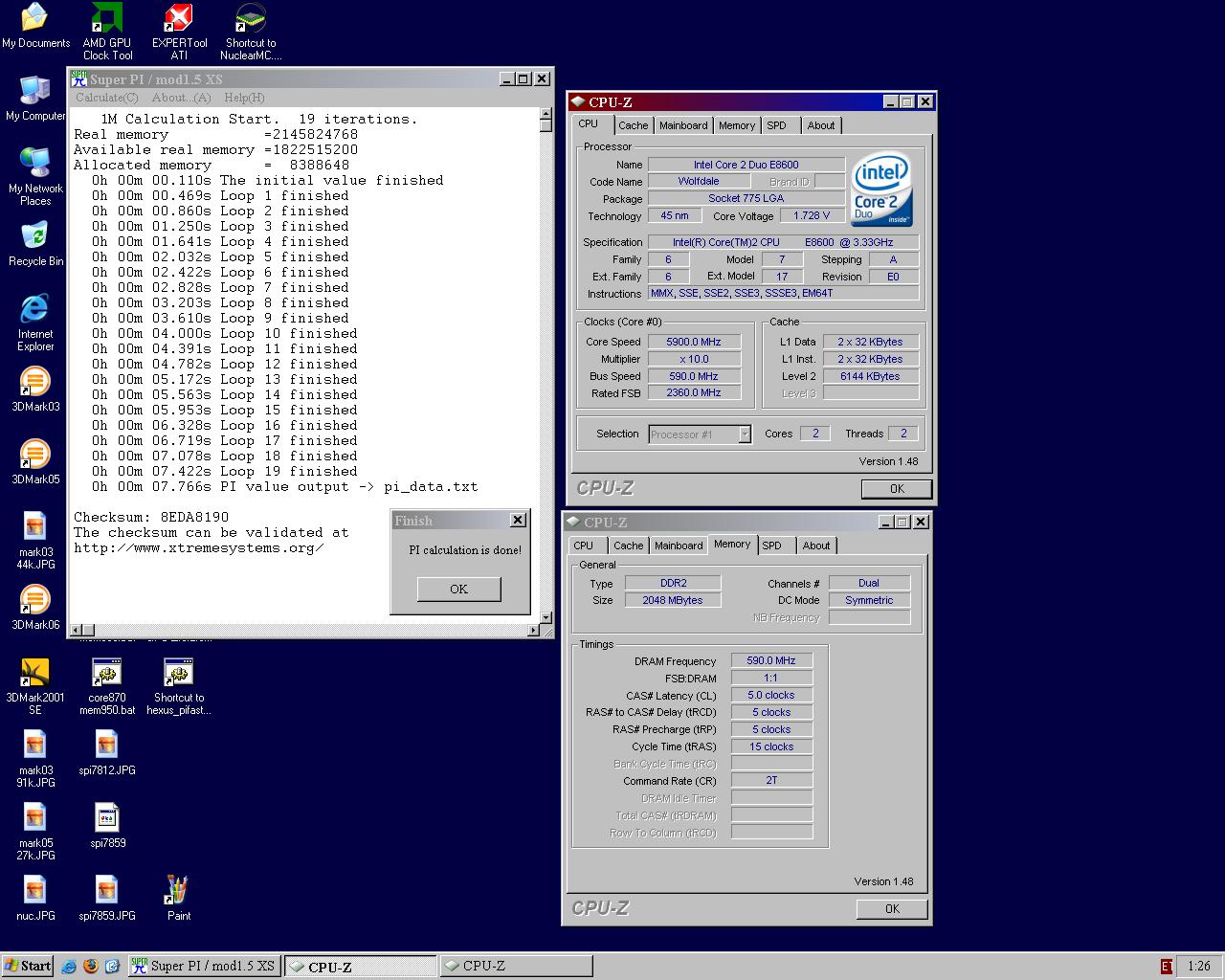
Task: Open Shortcut to hexus_pifast icon
Action: click(179, 686)
